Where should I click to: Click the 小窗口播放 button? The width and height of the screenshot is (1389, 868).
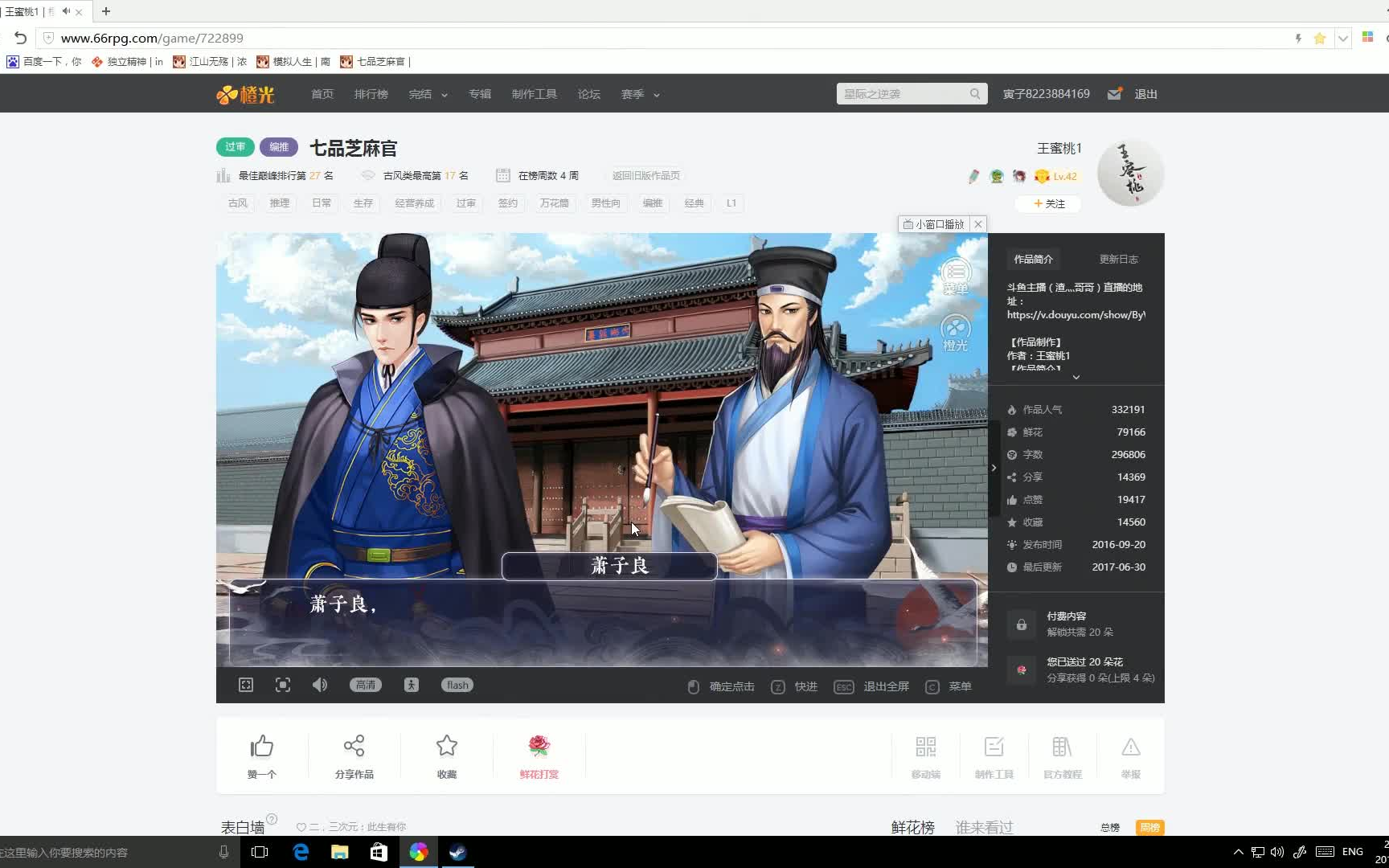point(934,224)
